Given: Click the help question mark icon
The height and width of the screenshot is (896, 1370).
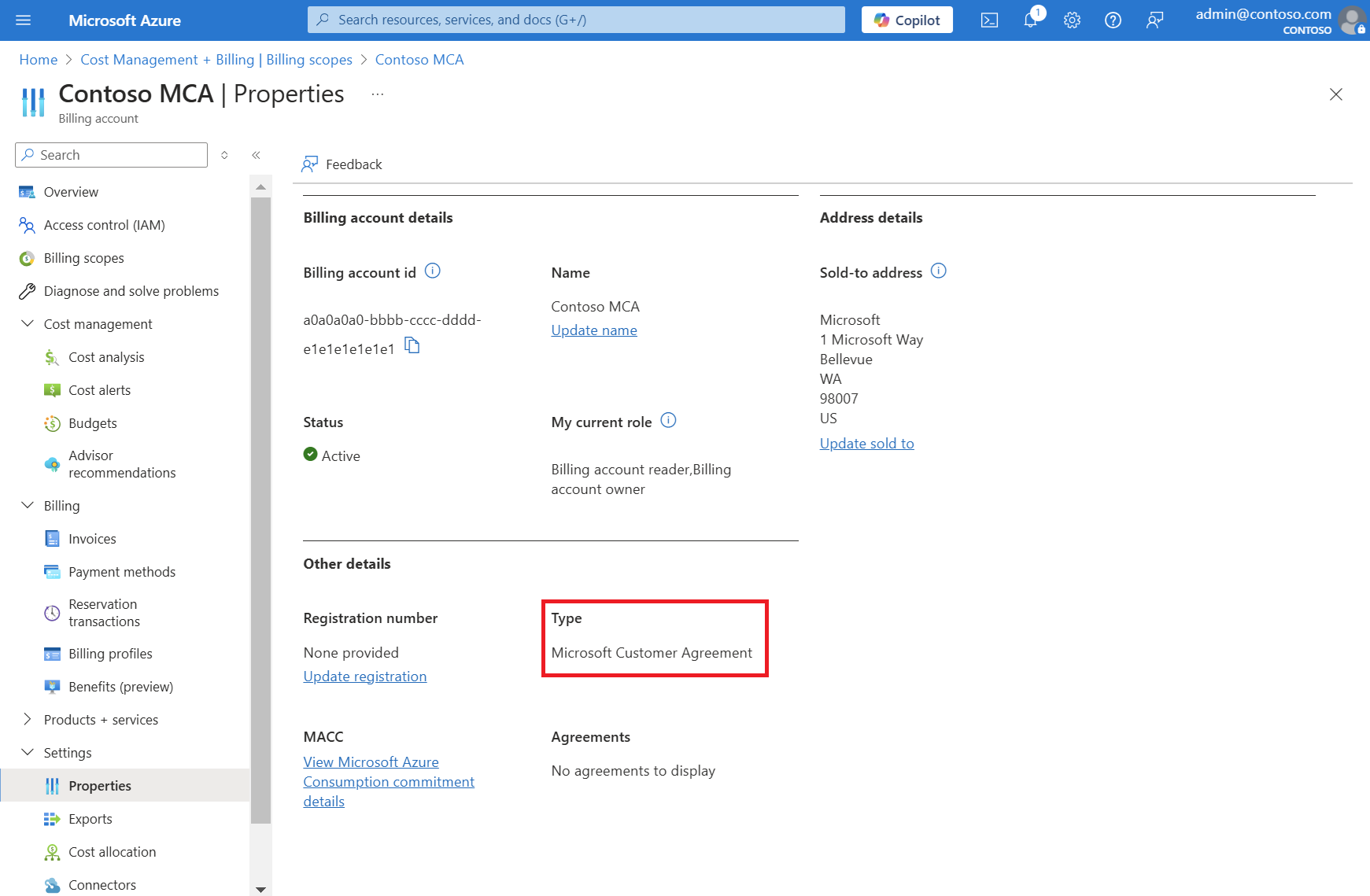Looking at the screenshot, I should [1113, 20].
